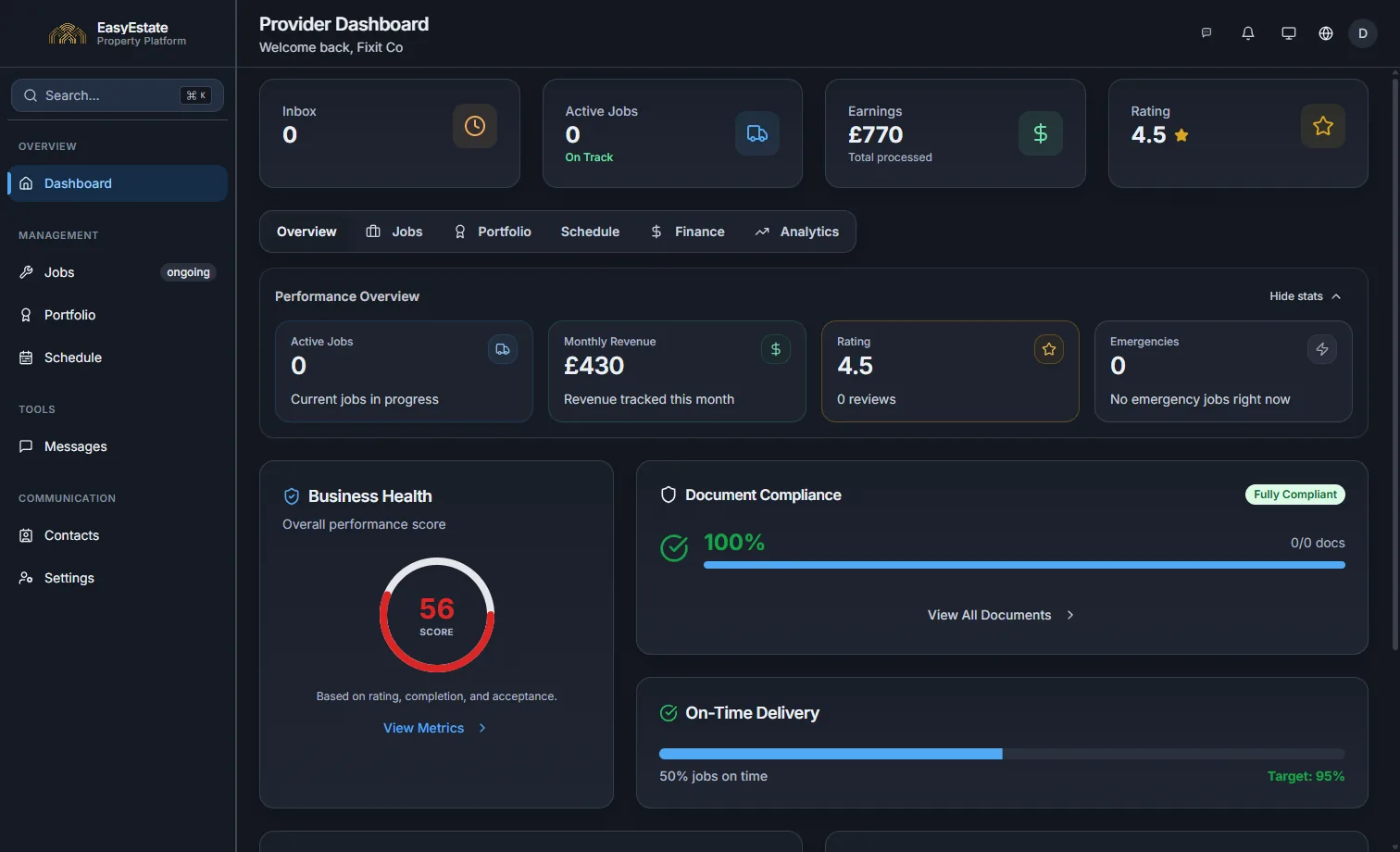Open the Finance tab
The image size is (1400, 852).
pyautogui.click(x=687, y=232)
